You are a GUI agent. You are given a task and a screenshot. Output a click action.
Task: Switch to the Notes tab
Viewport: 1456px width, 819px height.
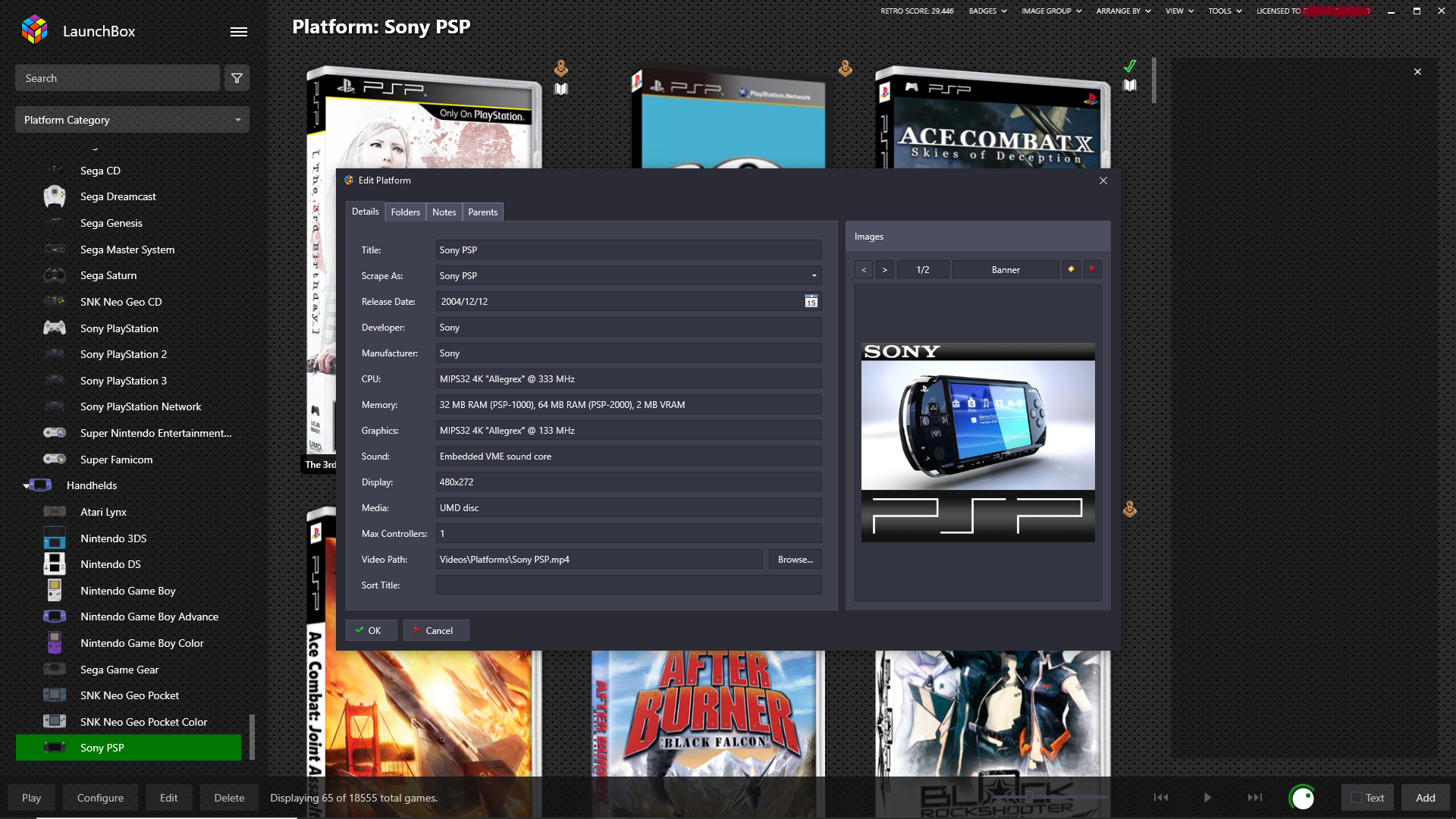(444, 212)
